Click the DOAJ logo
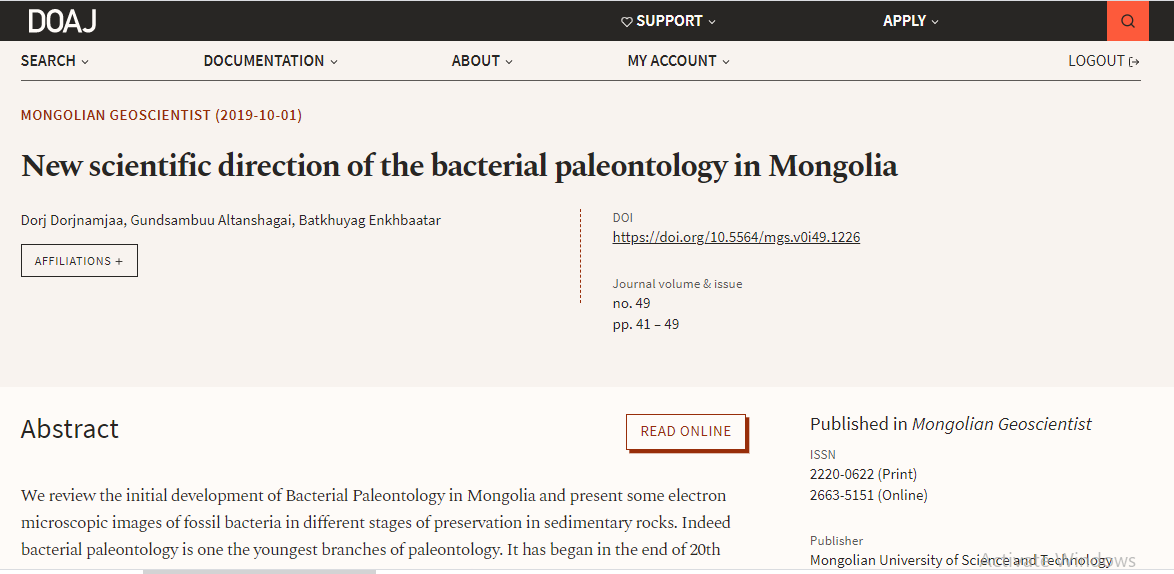The image size is (1174, 574). click(62, 21)
